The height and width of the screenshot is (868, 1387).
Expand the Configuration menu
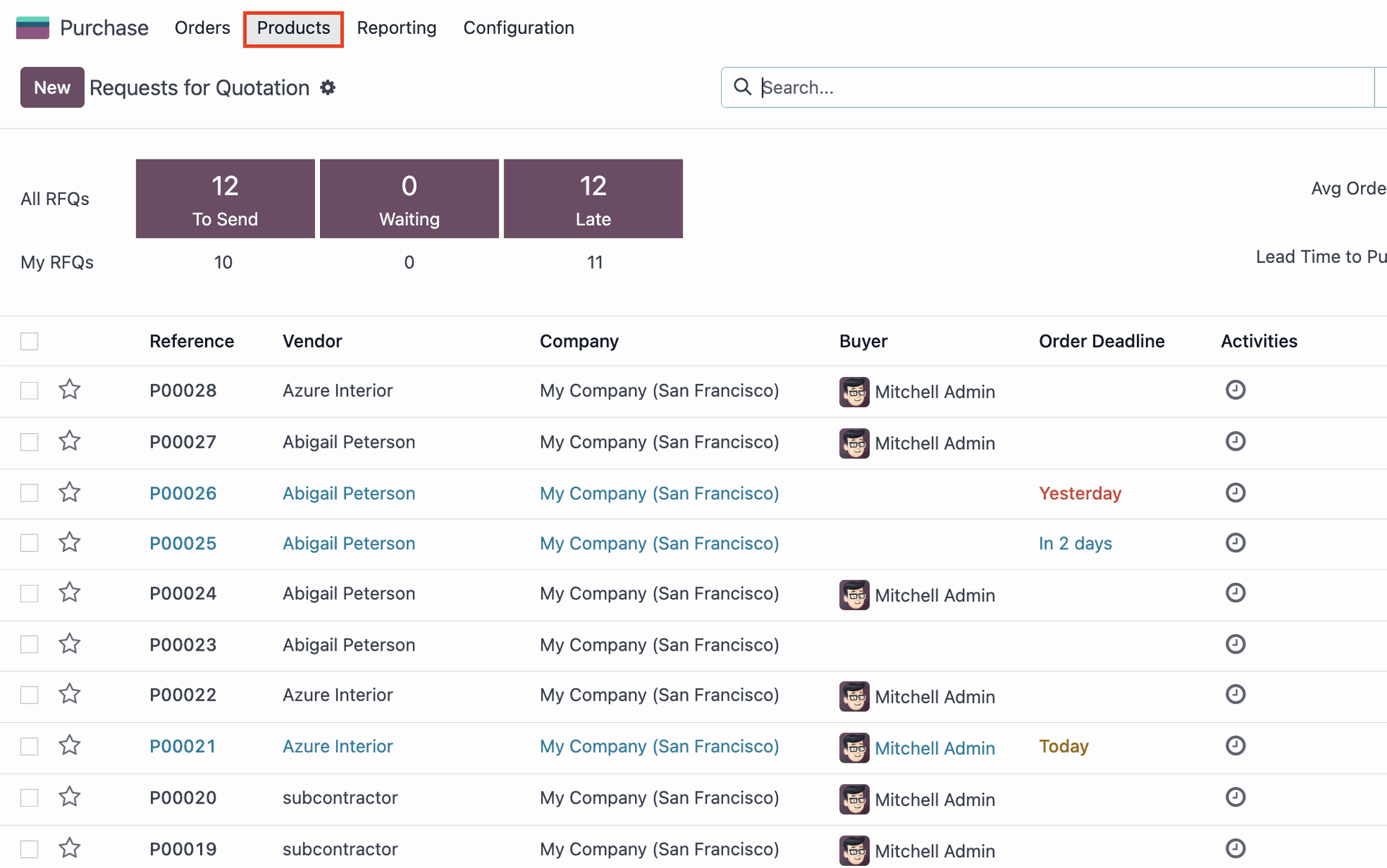tap(518, 28)
